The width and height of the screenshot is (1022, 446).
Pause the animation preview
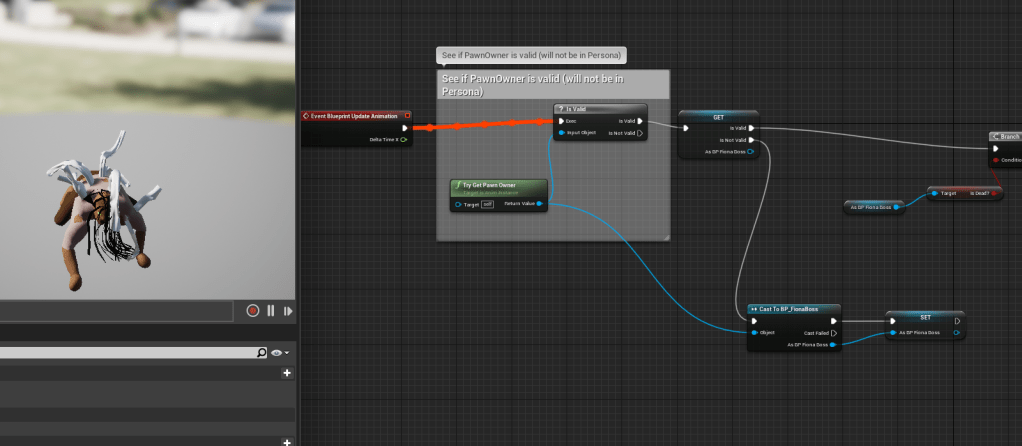[271, 311]
